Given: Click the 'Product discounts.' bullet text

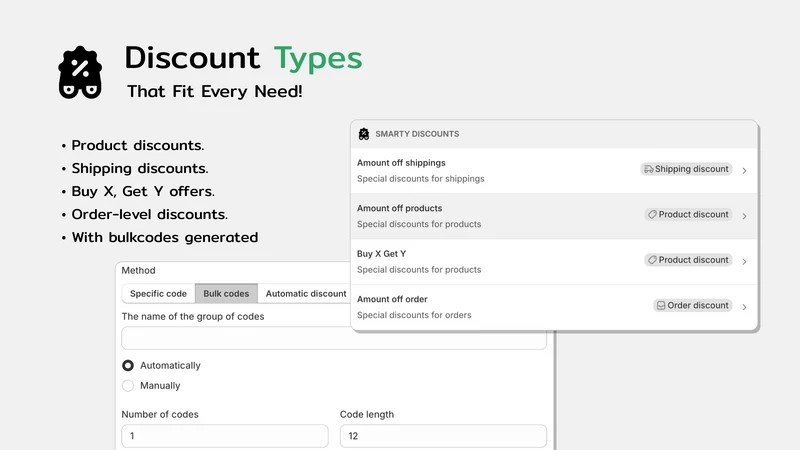Looking at the screenshot, I should tap(138, 145).
